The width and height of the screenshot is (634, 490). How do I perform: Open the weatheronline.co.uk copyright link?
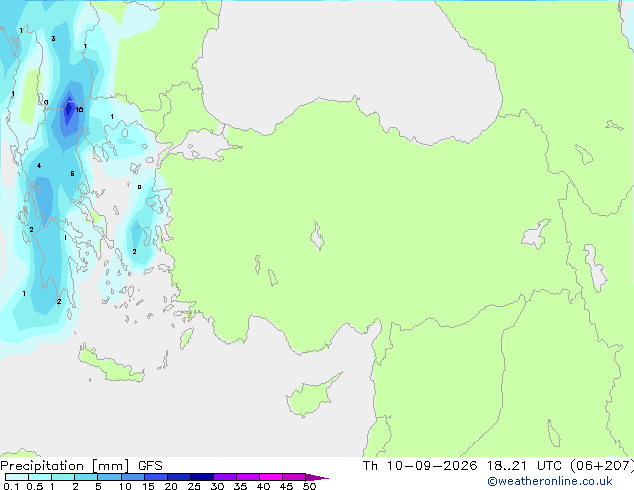pyautogui.click(x=550, y=481)
